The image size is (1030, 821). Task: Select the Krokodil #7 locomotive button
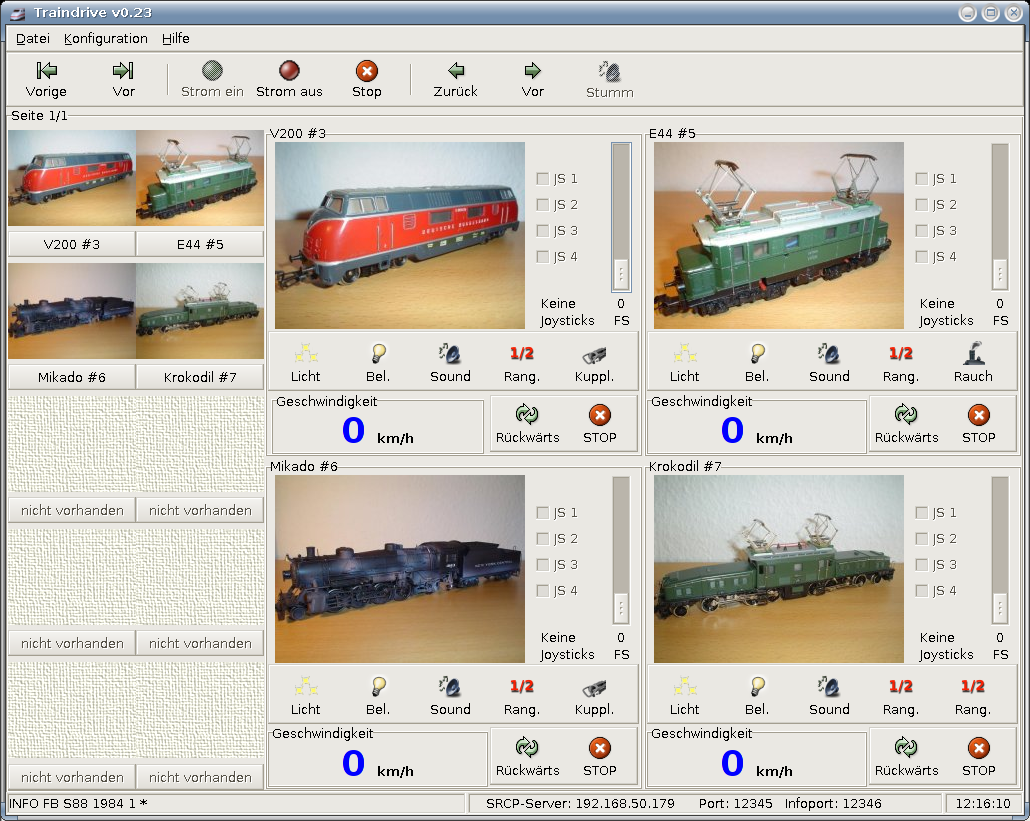200,377
